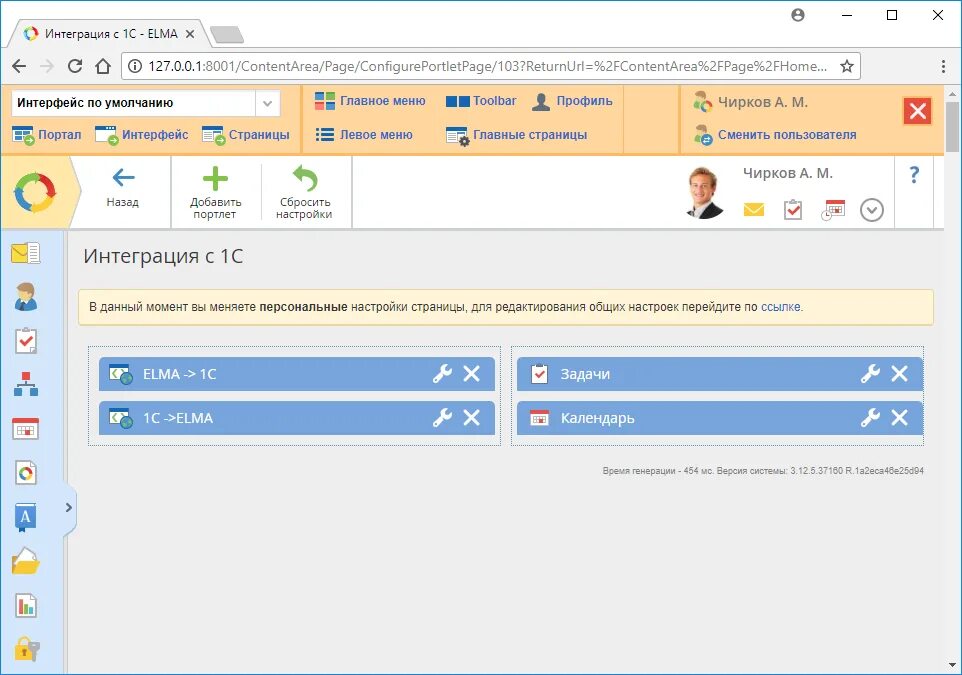
Task: Open settings wrench for 1C ->ELMA portlet
Action: [442, 418]
